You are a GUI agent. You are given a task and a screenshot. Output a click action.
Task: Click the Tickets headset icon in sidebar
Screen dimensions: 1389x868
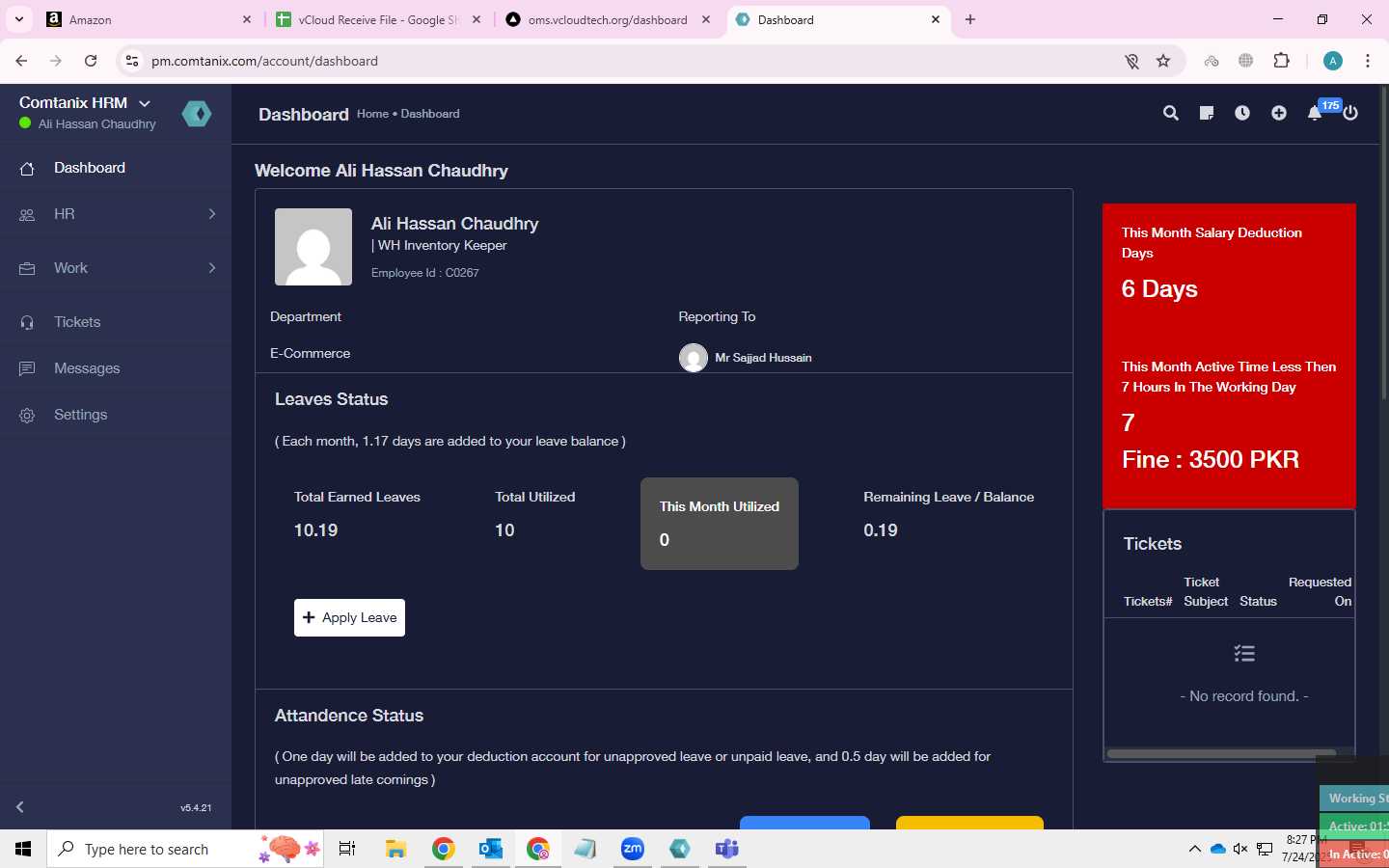pyautogui.click(x=27, y=323)
